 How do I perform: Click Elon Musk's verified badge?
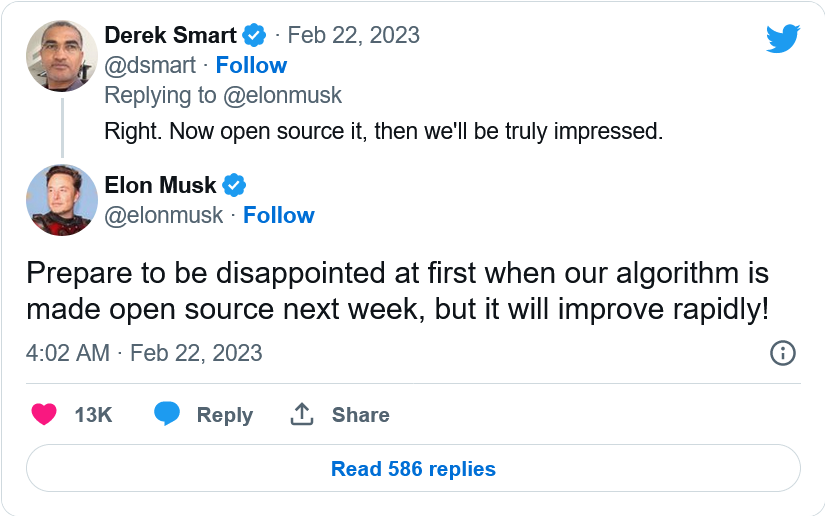pyautogui.click(x=234, y=186)
